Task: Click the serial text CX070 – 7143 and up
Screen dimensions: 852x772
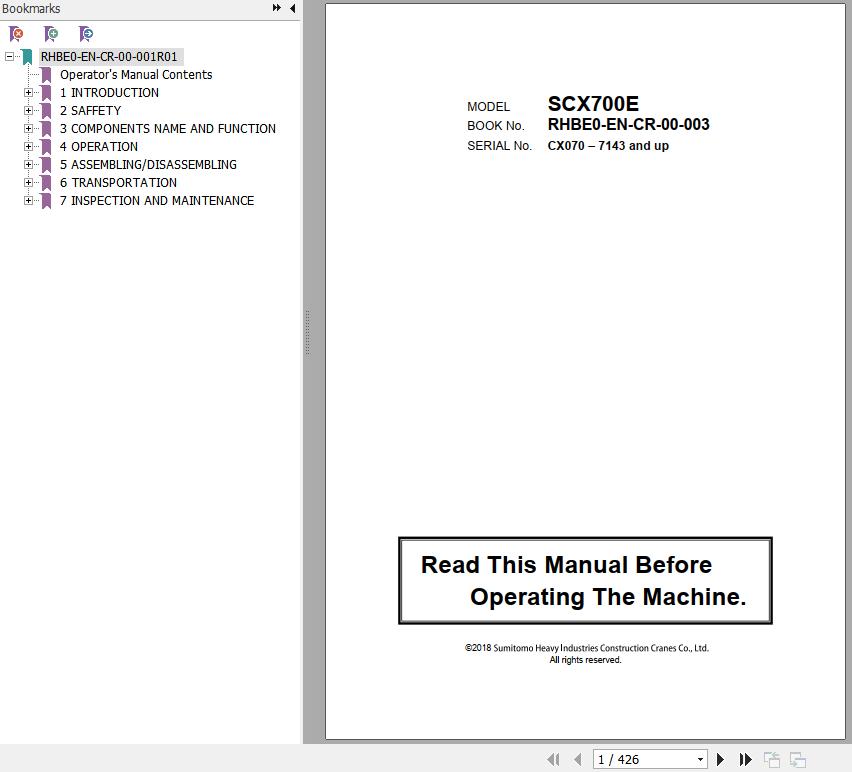Action: pos(608,146)
